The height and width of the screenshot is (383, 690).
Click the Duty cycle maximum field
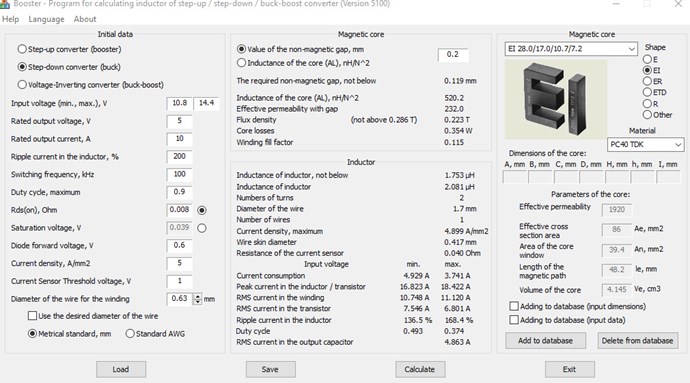click(x=180, y=192)
